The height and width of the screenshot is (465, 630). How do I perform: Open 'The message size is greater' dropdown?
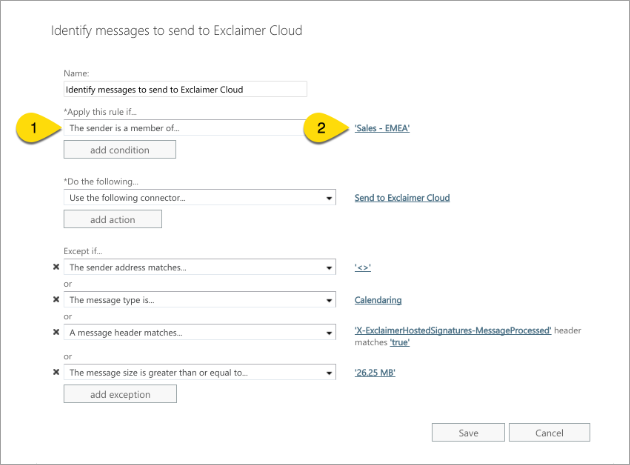point(329,373)
